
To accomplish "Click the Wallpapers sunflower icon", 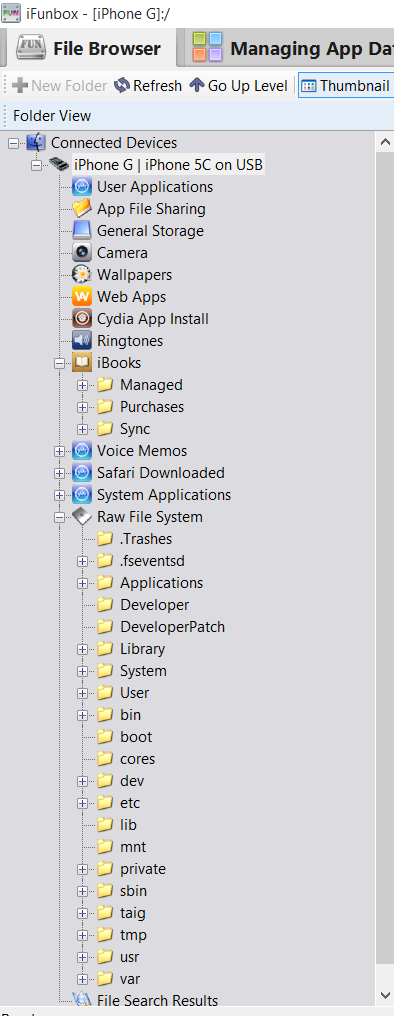I will (82, 275).
